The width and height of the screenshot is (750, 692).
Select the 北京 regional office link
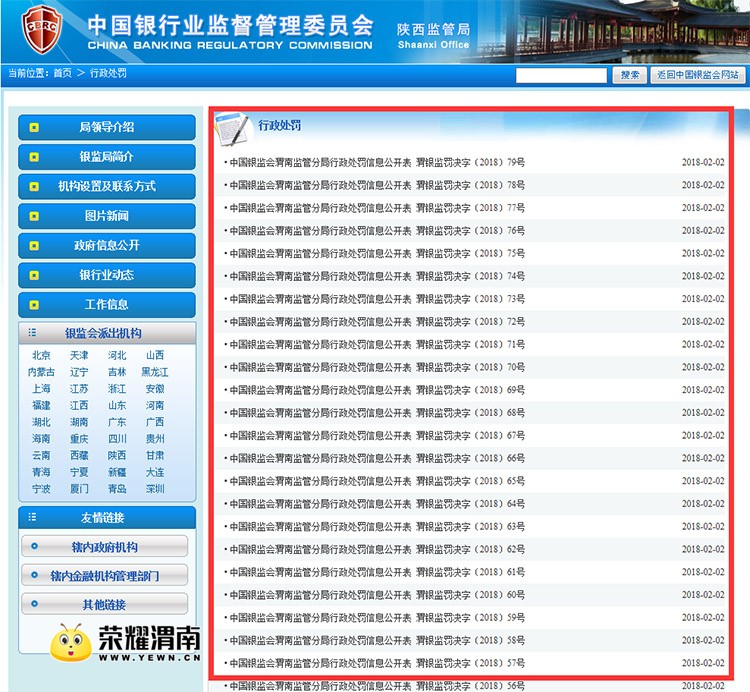pos(41,355)
